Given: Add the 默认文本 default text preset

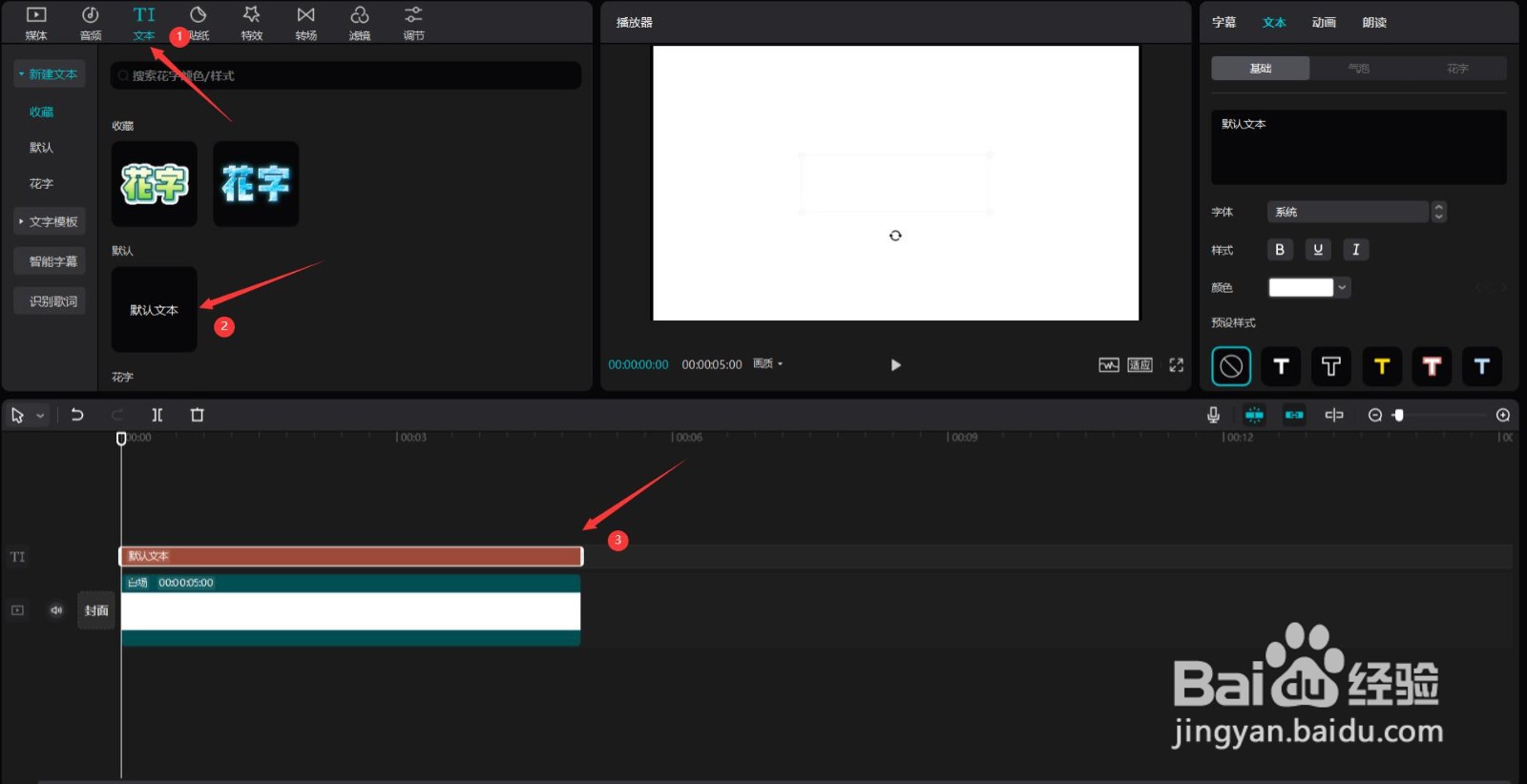Looking at the screenshot, I should 155,310.
